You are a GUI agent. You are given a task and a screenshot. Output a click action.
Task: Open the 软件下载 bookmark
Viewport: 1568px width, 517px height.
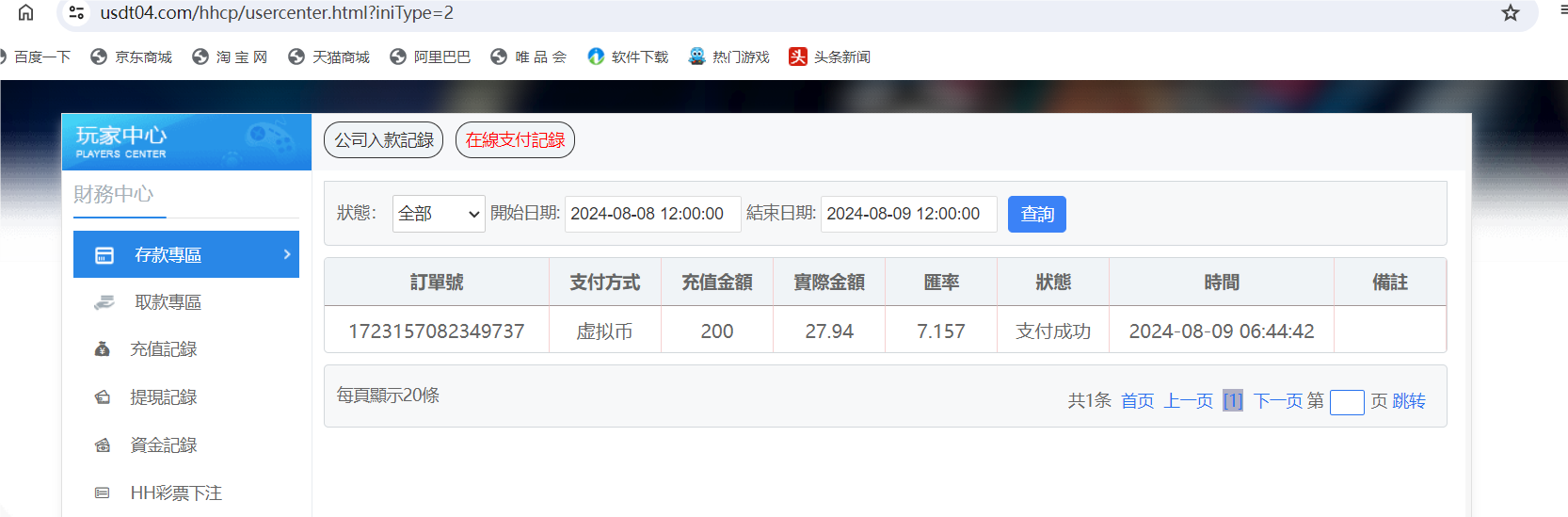pyautogui.click(x=628, y=57)
